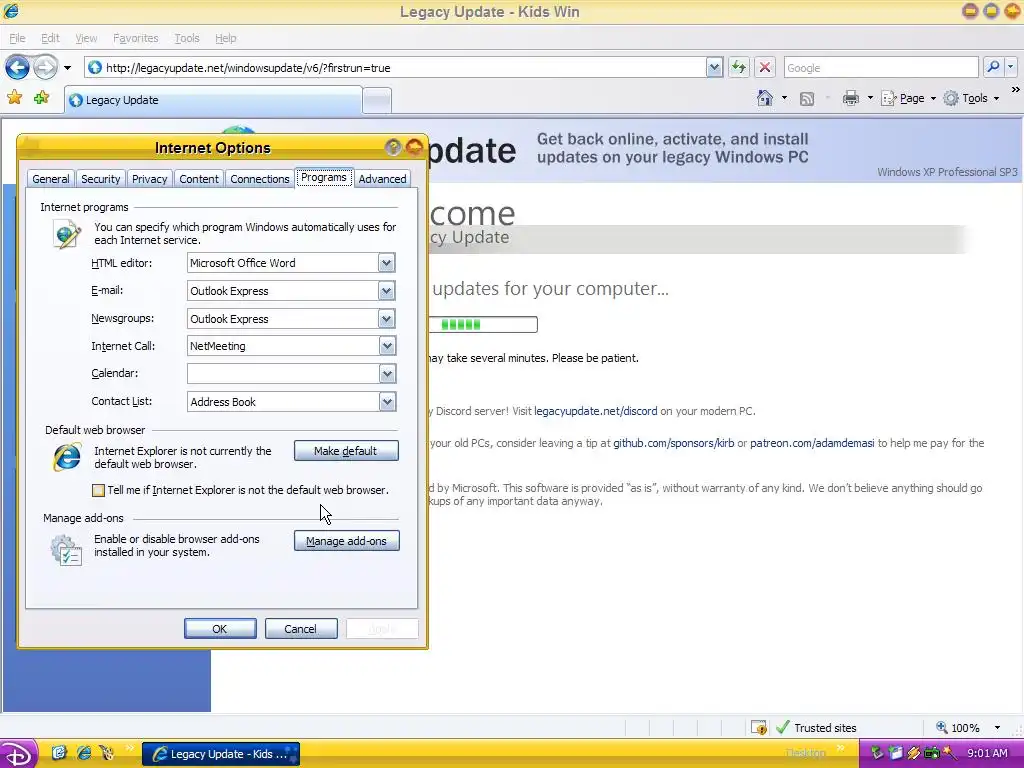Click the 9:01 AM taskbar clock
This screenshot has width=1024, height=768.
pyautogui.click(x=987, y=753)
